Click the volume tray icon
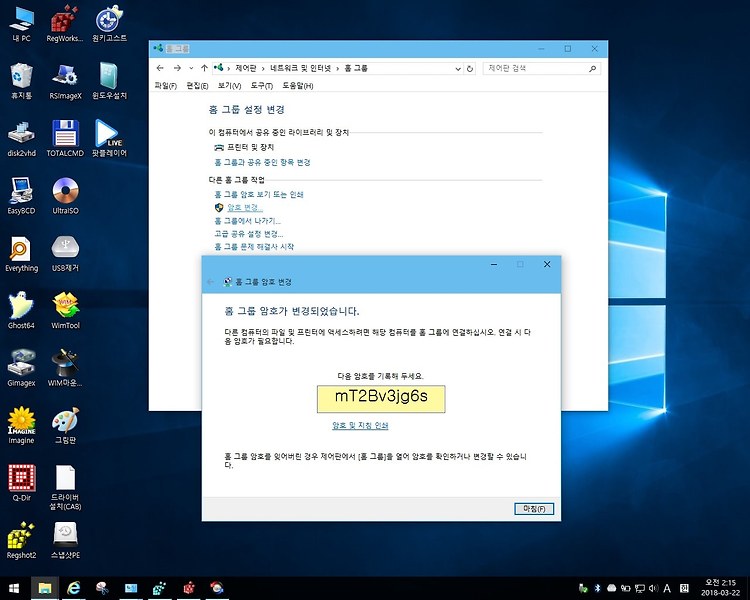The width and height of the screenshot is (750, 600). tap(653, 588)
